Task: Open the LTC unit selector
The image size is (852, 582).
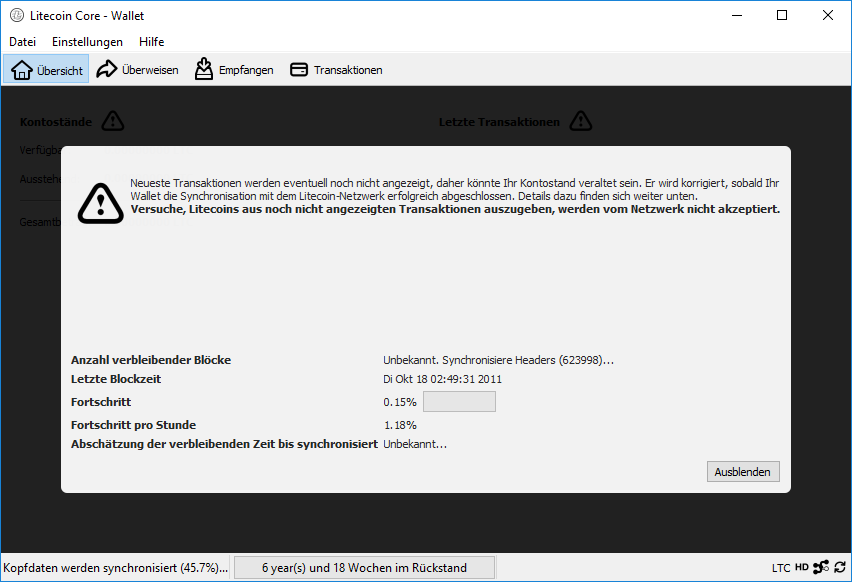Action: [781, 567]
